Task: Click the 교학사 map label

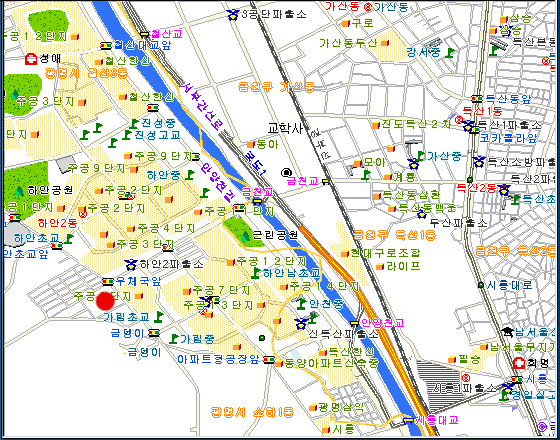Action: pos(285,129)
